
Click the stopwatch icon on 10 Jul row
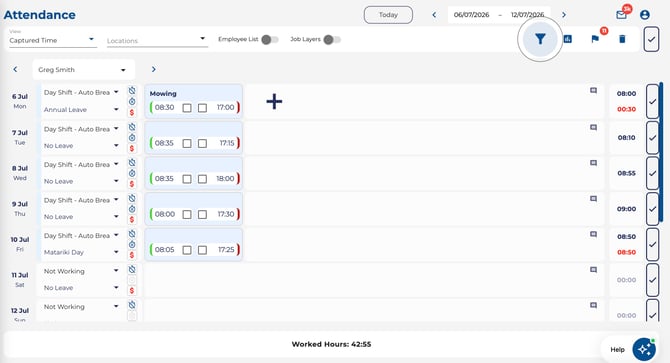[132, 245]
